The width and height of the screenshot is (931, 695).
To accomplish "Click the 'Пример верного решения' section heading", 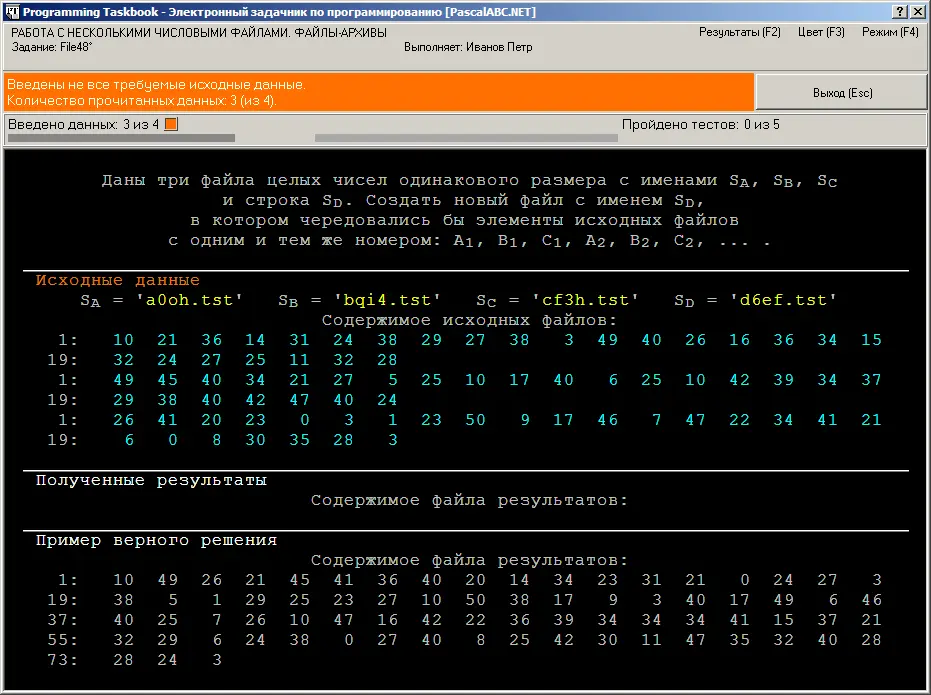I will click(x=156, y=540).
